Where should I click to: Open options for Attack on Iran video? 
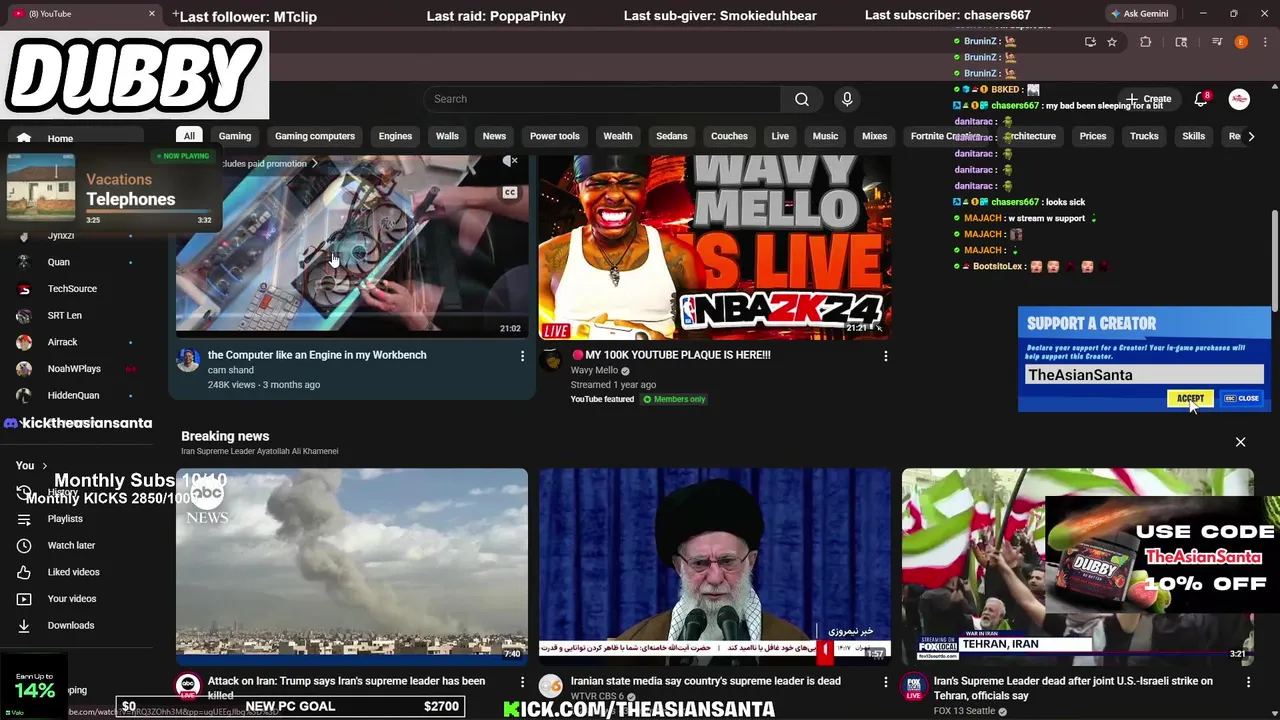click(522, 682)
